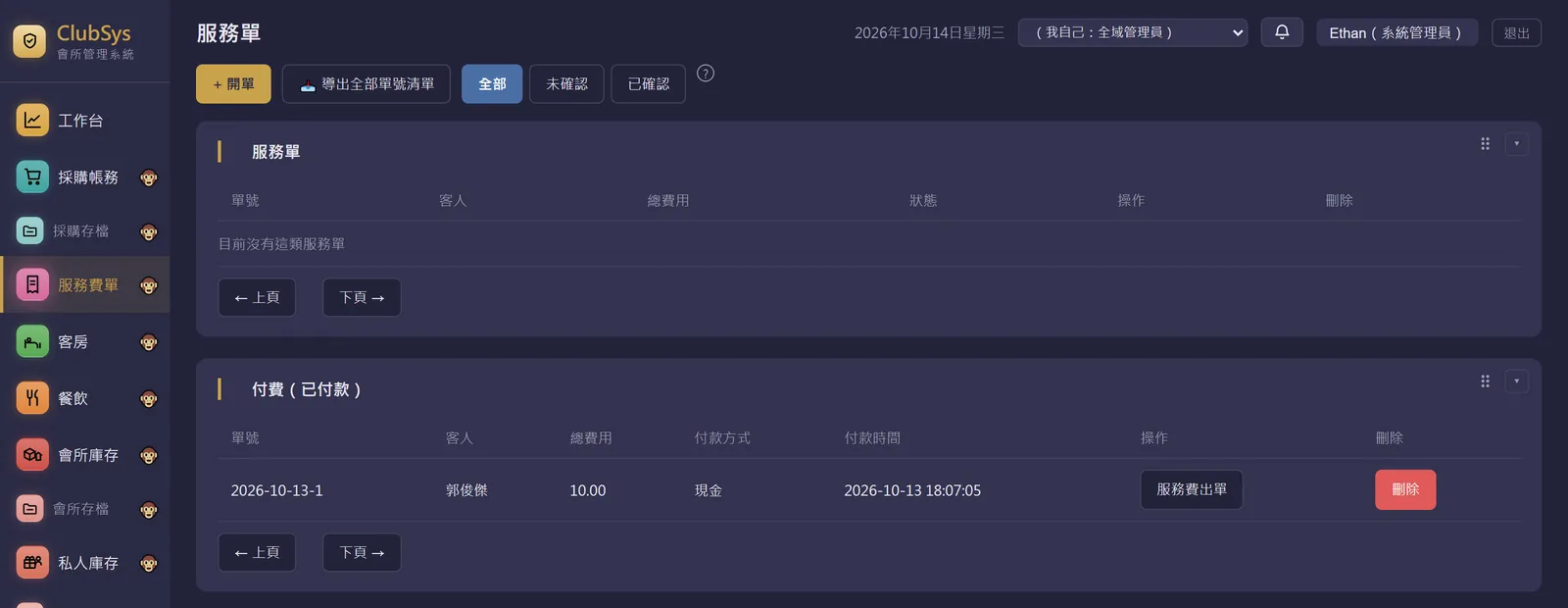The width and height of the screenshot is (1568, 608).
Task: Click the monkey icon beside 採購帳務
Action: tap(149, 177)
